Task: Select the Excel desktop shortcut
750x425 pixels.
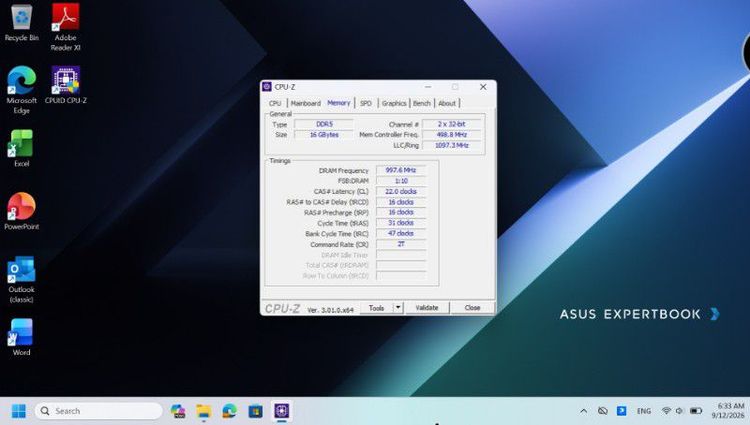Action: tap(22, 148)
